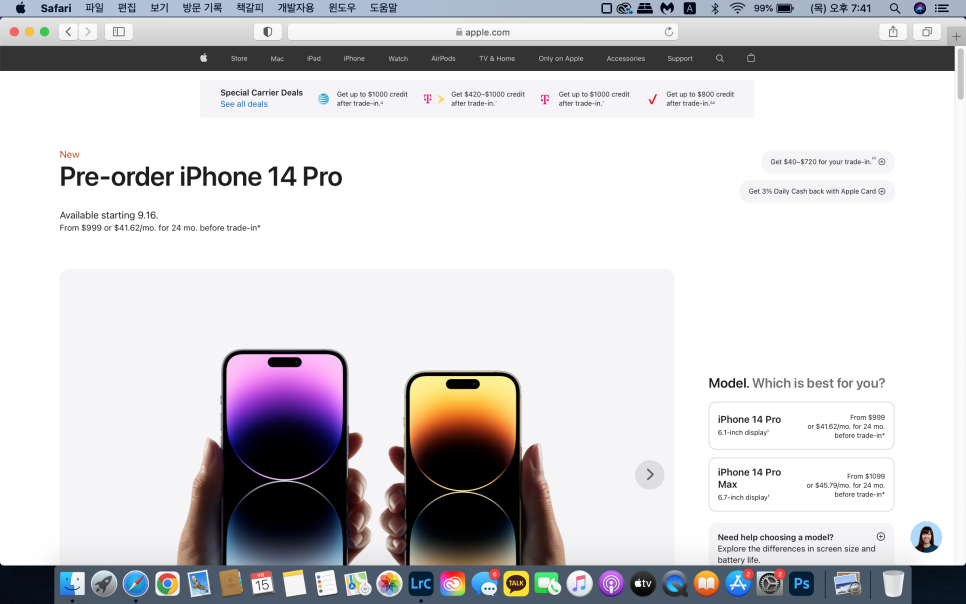Click the Malwarebytes menu bar icon

(x=667, y=8)
